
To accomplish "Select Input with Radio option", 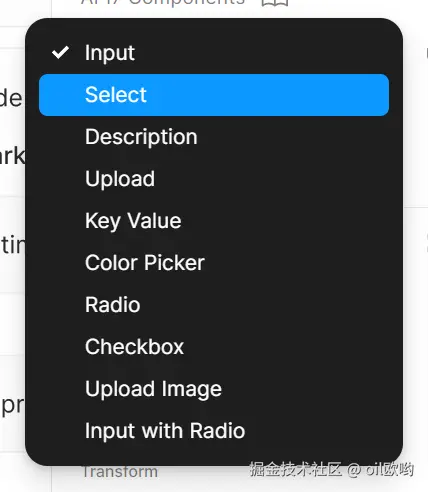I will [214, 431].
